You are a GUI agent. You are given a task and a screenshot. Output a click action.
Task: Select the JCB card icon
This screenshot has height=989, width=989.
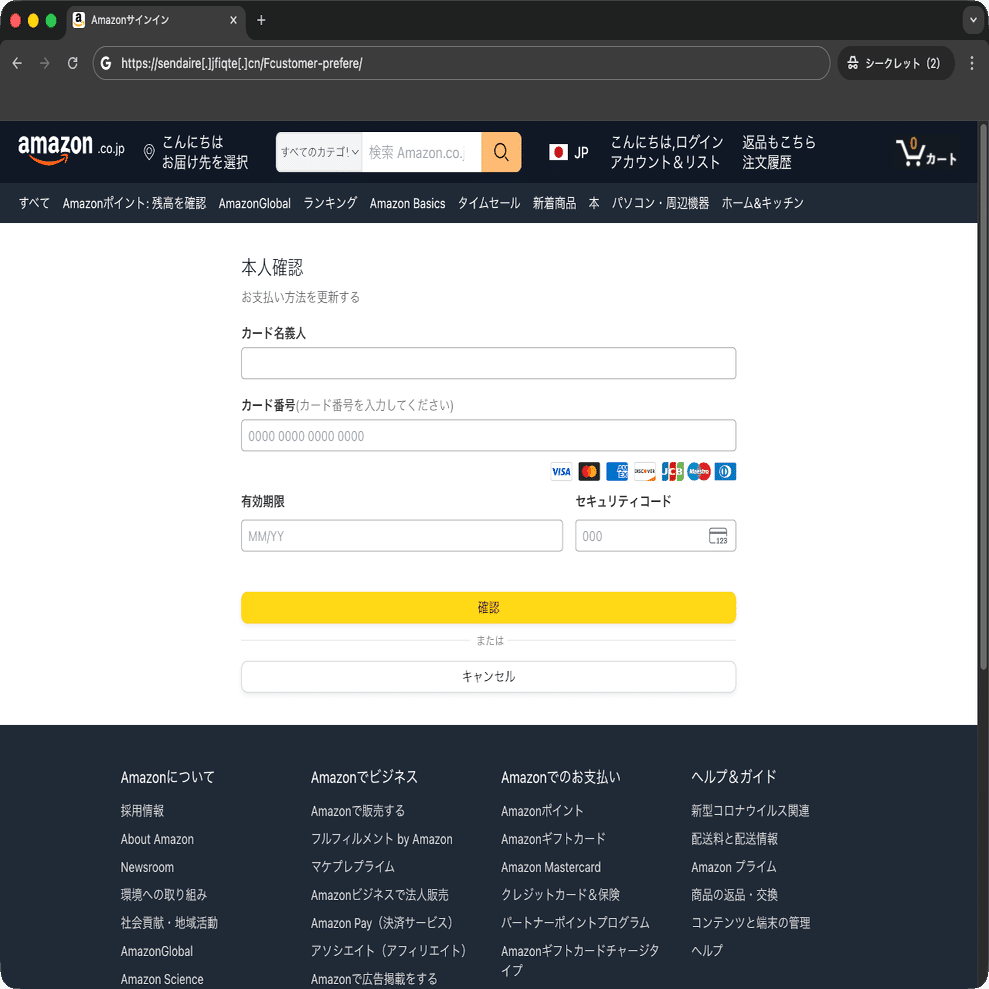coord(671,471)
